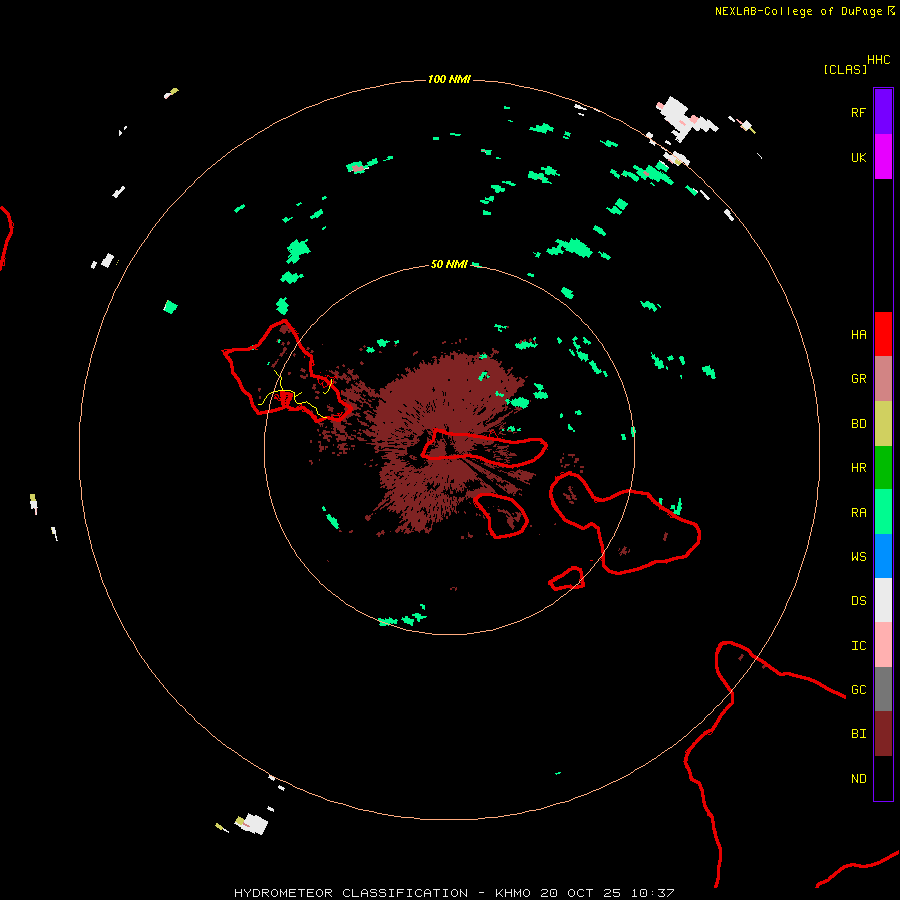Click the HR legend label
This screenshot has width=900, height=900.
(858, 468)
